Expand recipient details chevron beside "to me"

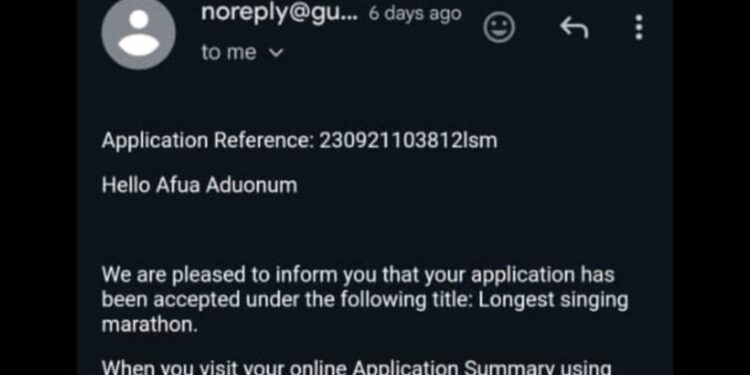pyautogui.click(x=276, y=53)
